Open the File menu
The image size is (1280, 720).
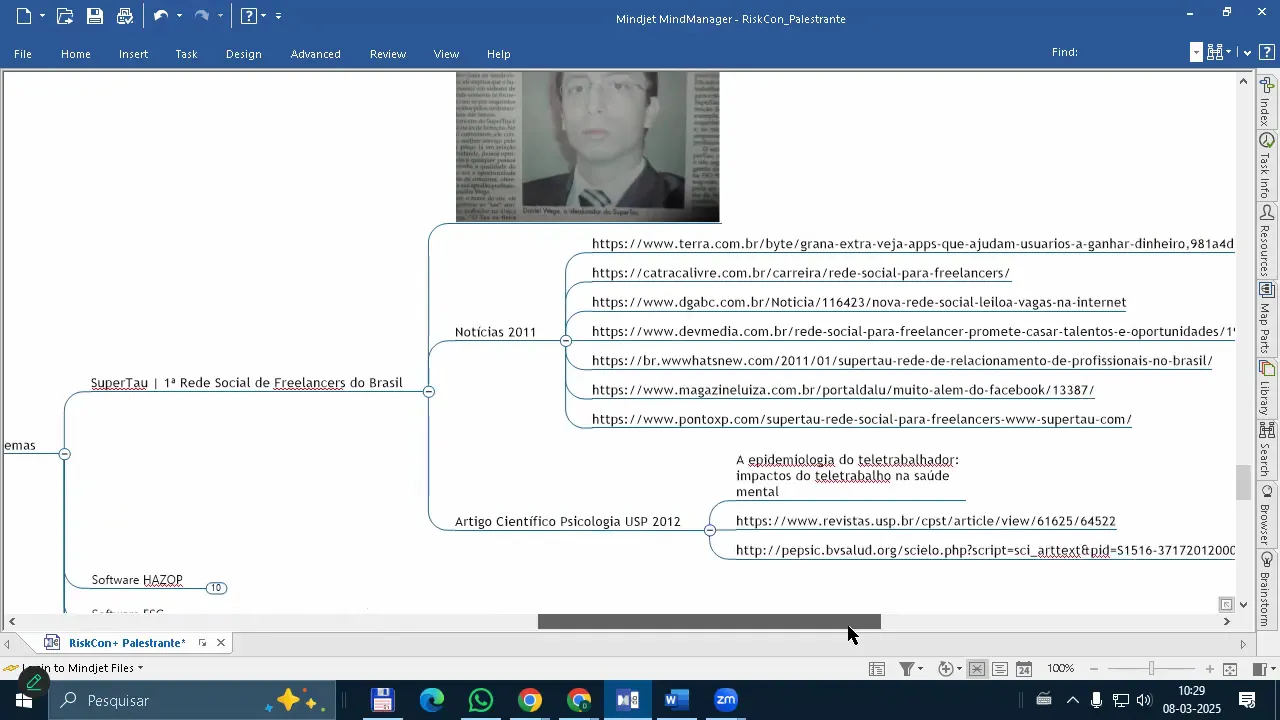point(23,54)
